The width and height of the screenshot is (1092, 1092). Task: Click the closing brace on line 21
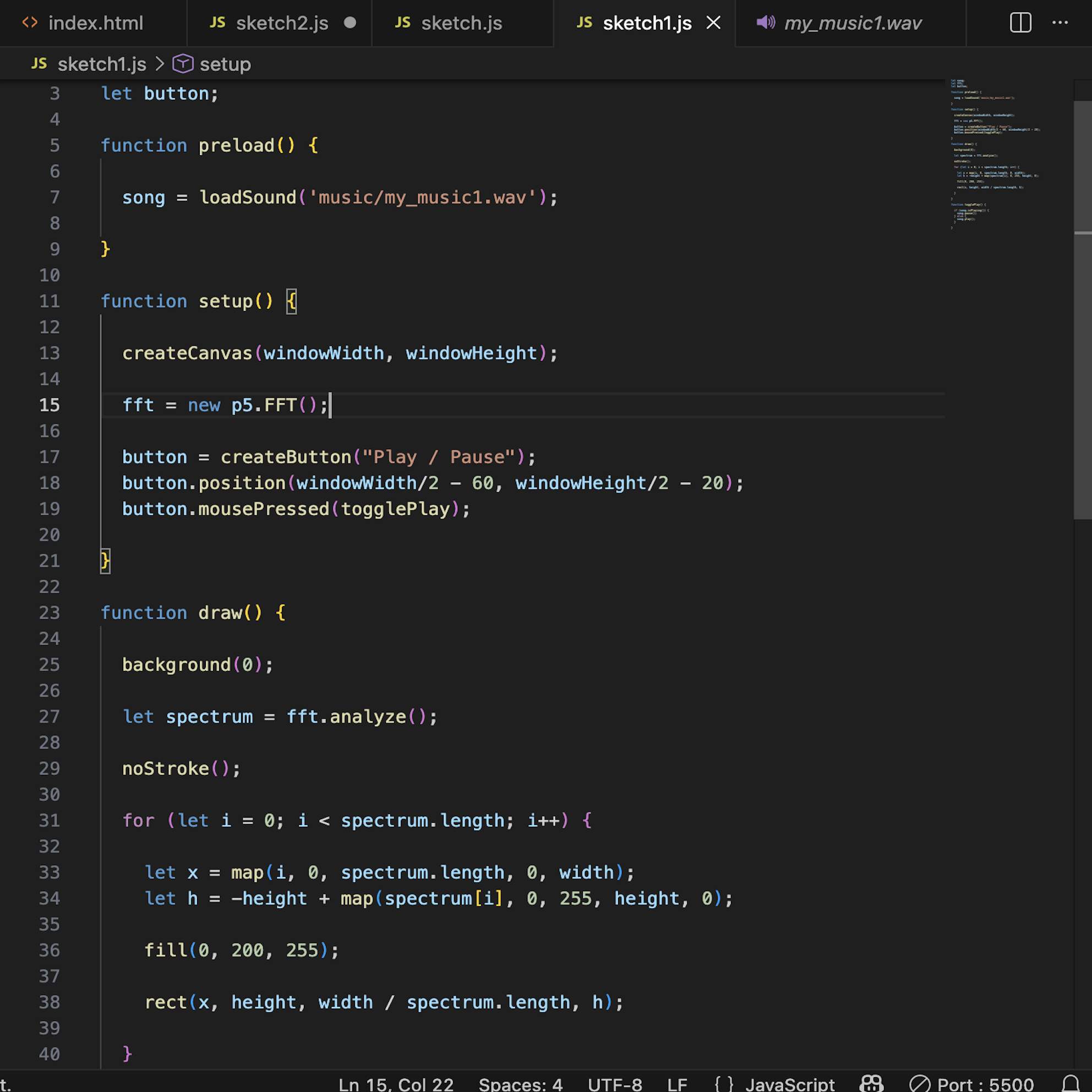coord(105,561)
